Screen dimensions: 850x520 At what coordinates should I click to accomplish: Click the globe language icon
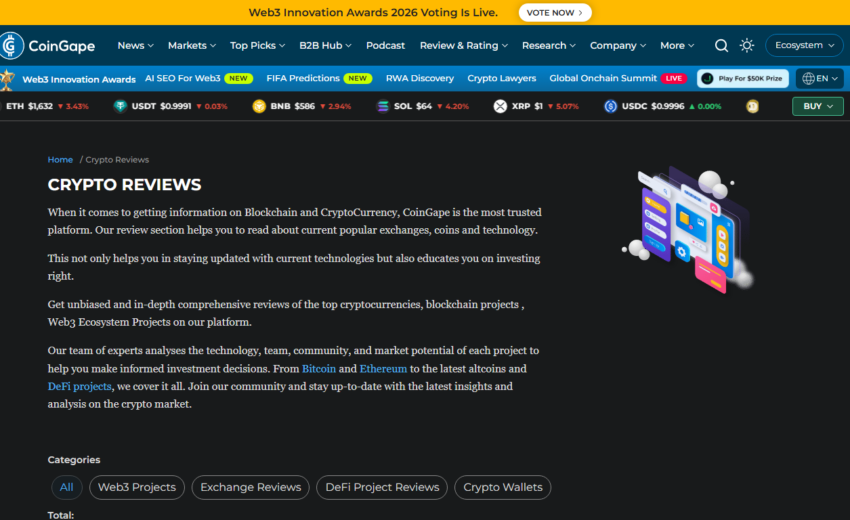pos(808,79)
